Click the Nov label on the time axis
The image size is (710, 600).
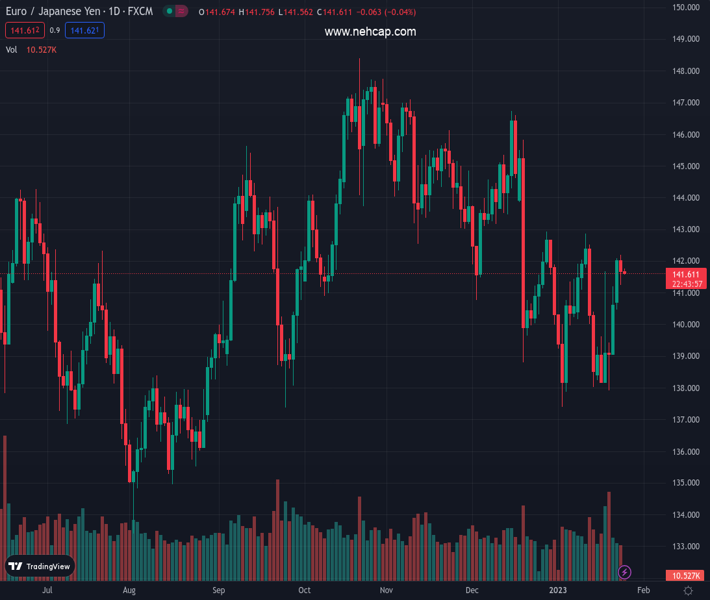(x=386, y=591)
